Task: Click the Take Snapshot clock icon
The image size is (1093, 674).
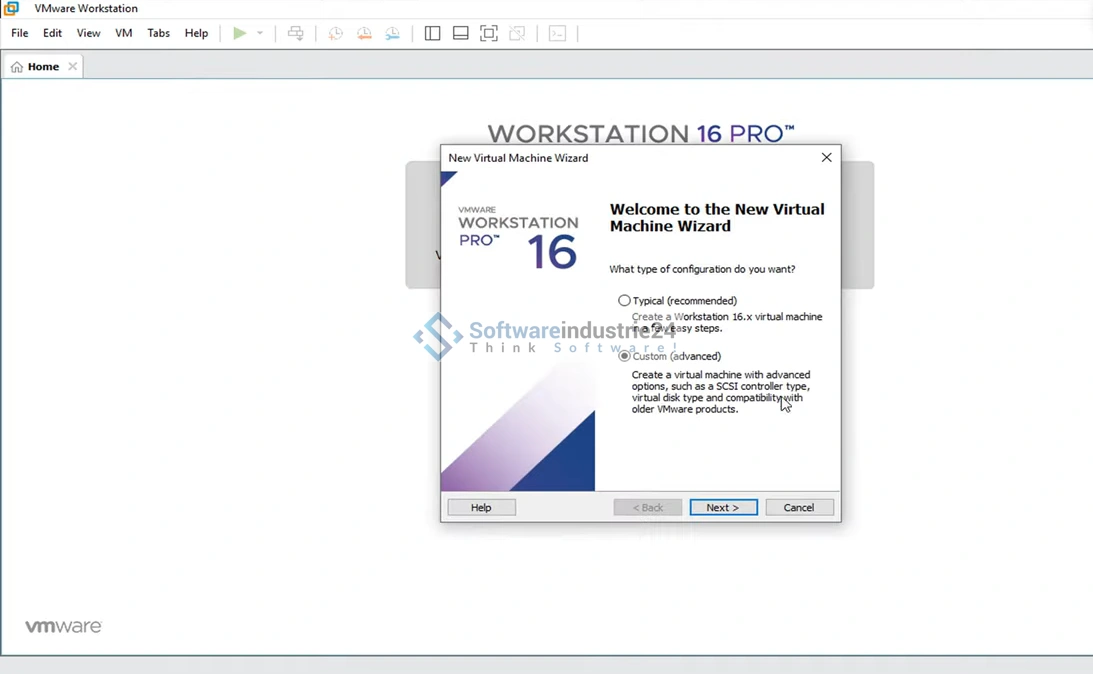Action: (335, 33)
